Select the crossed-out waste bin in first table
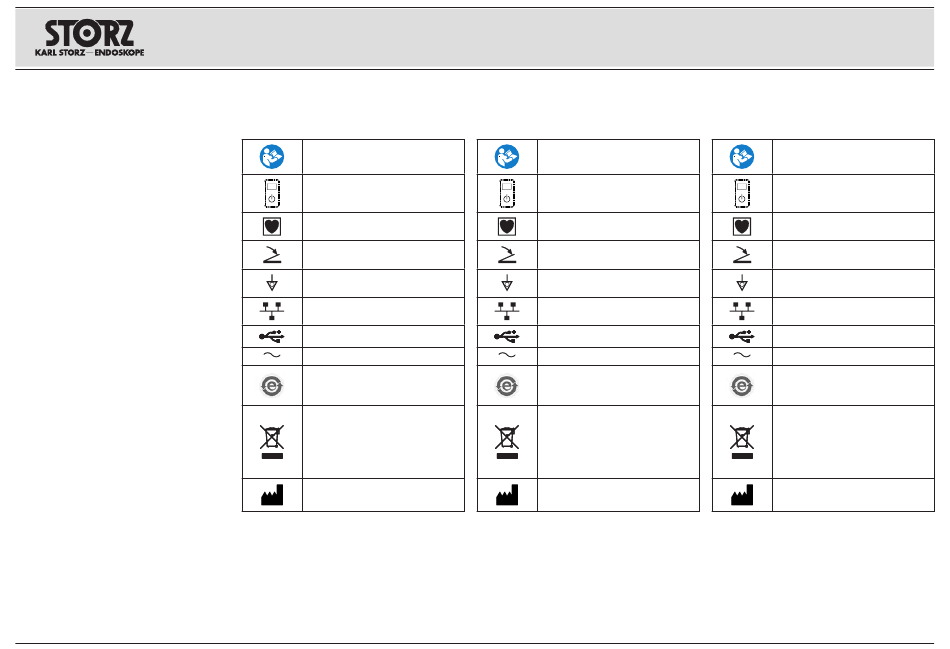The height and width of the screenshot is (649, 950). 272,442
